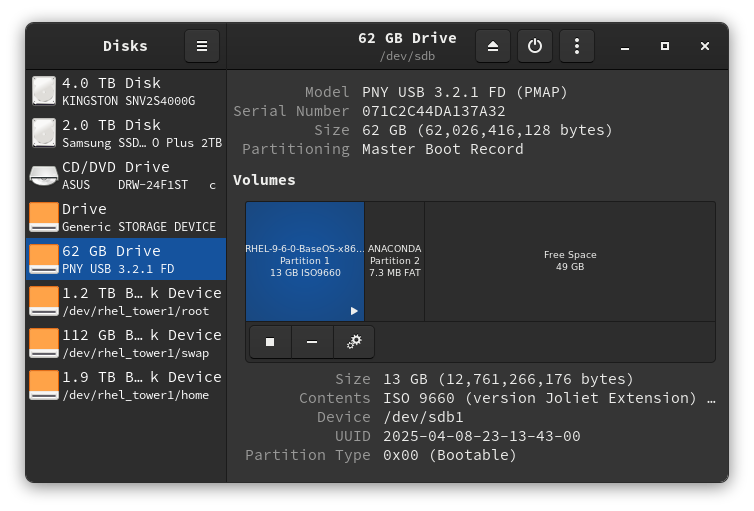Select the 2.0 TB Samsung SSD entry
This screenshot has height=511, width=754.
pyautogui.click(x=126, y=133)
